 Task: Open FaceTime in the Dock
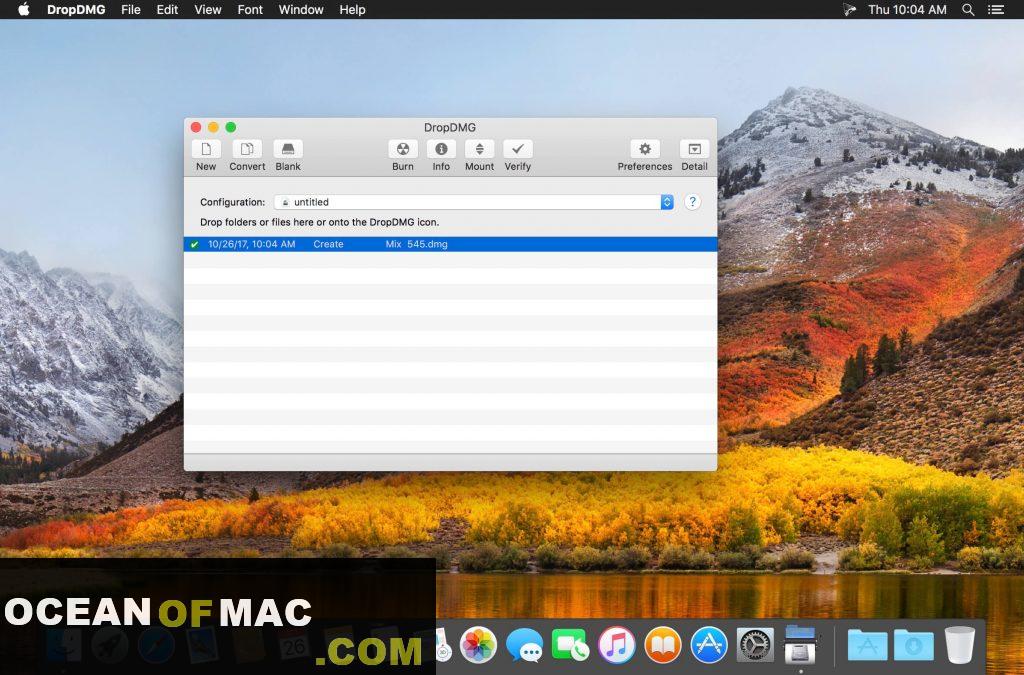pos(570,644)
